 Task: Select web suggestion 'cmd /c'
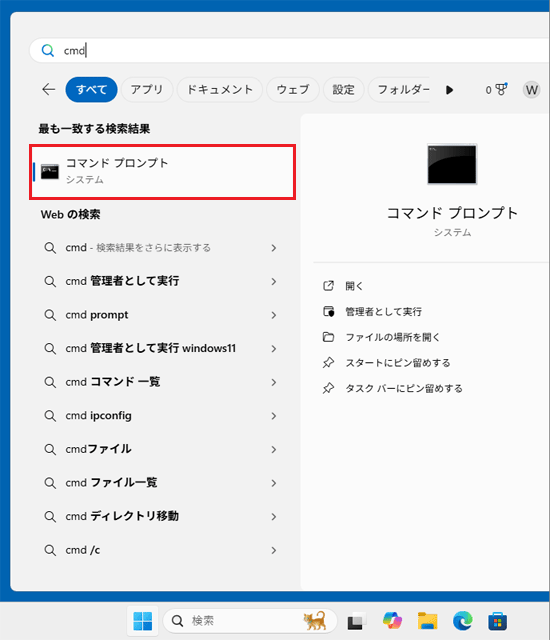point(161,550)
